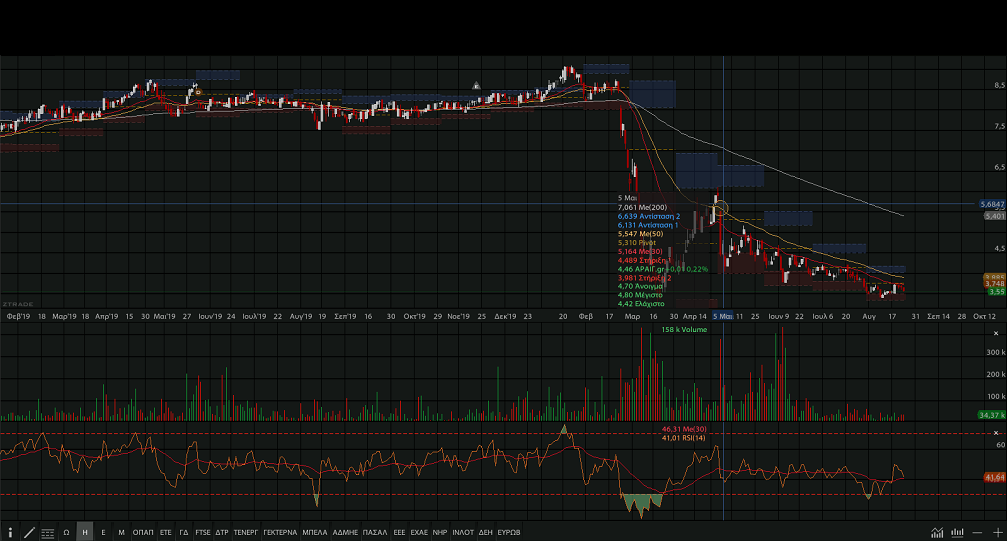Click the info icon in the bottom toolbar

[11, 533]
